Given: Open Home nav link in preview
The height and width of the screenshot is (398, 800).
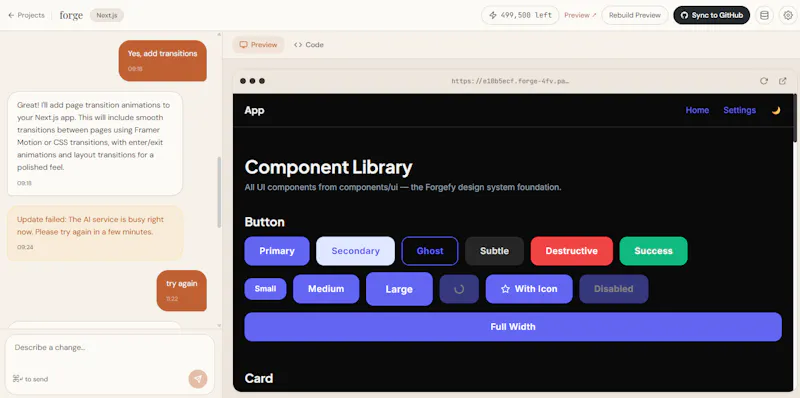Looking at the screenshot, I should [697, 110].
